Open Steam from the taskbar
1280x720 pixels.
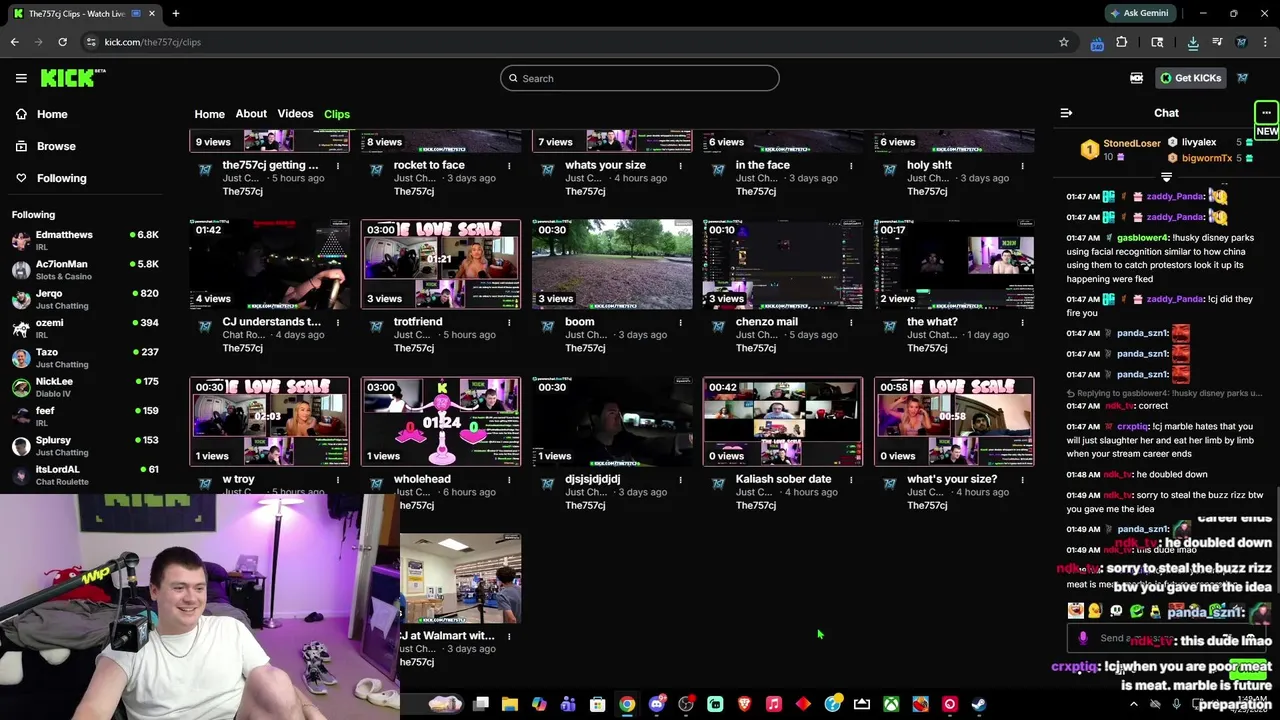(979, 704)
